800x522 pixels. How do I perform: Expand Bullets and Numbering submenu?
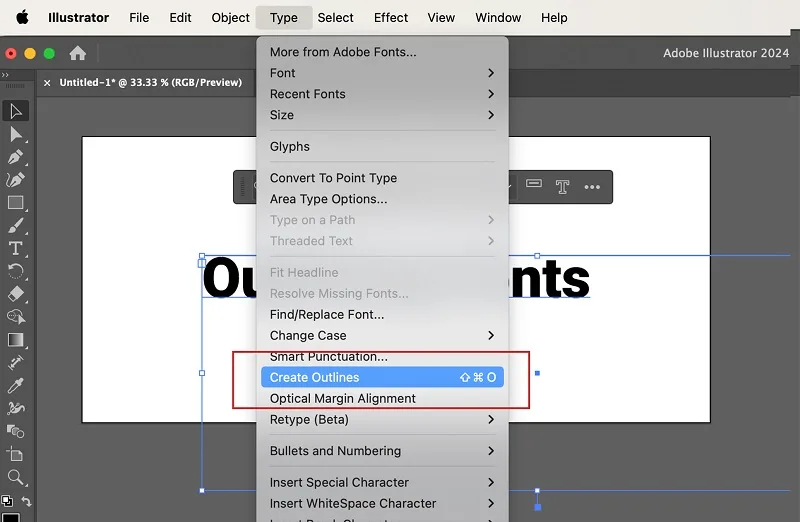pyautogui.click(x=382, y=451)
